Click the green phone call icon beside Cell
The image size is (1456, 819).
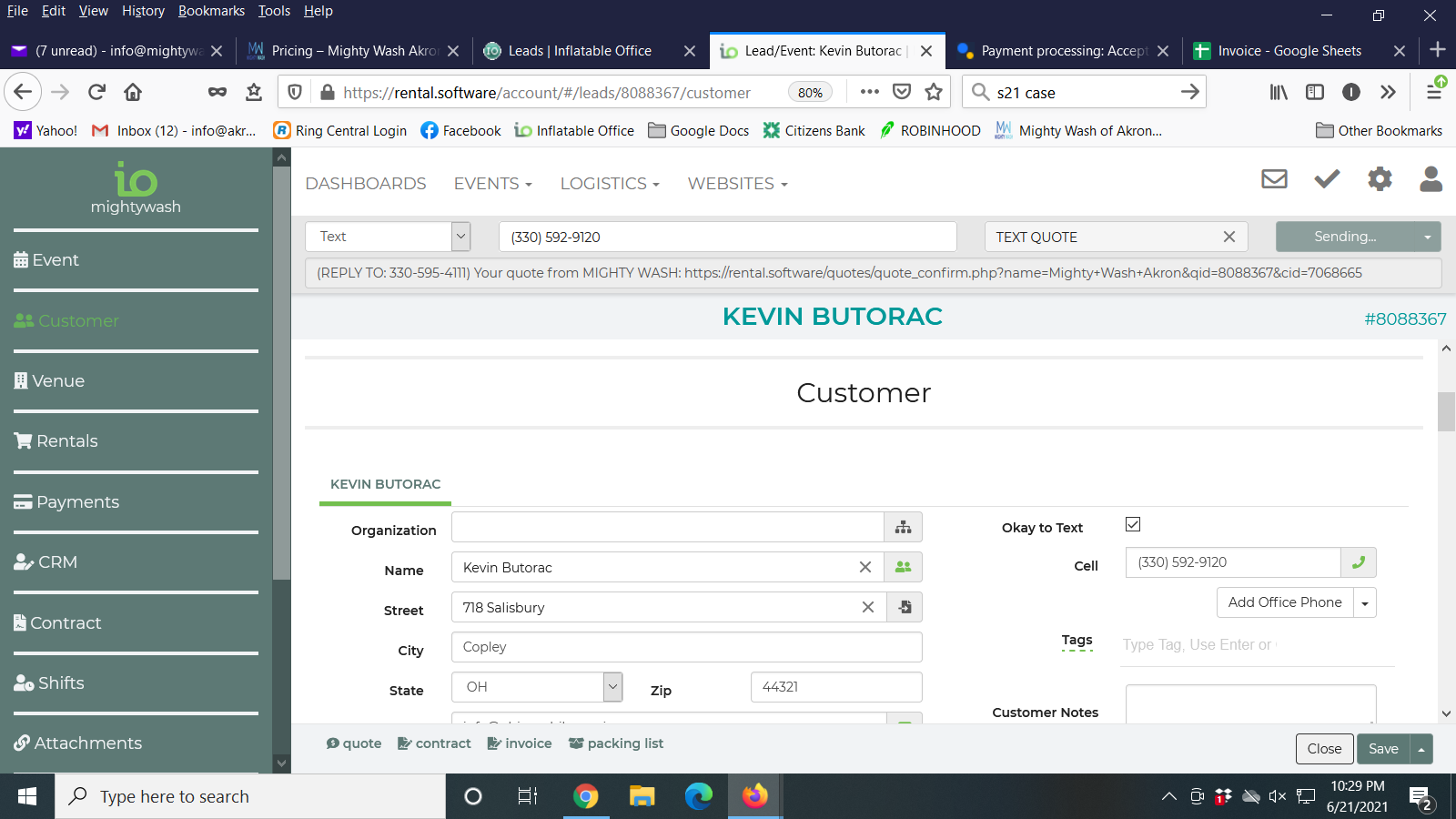coord(1358,562)
